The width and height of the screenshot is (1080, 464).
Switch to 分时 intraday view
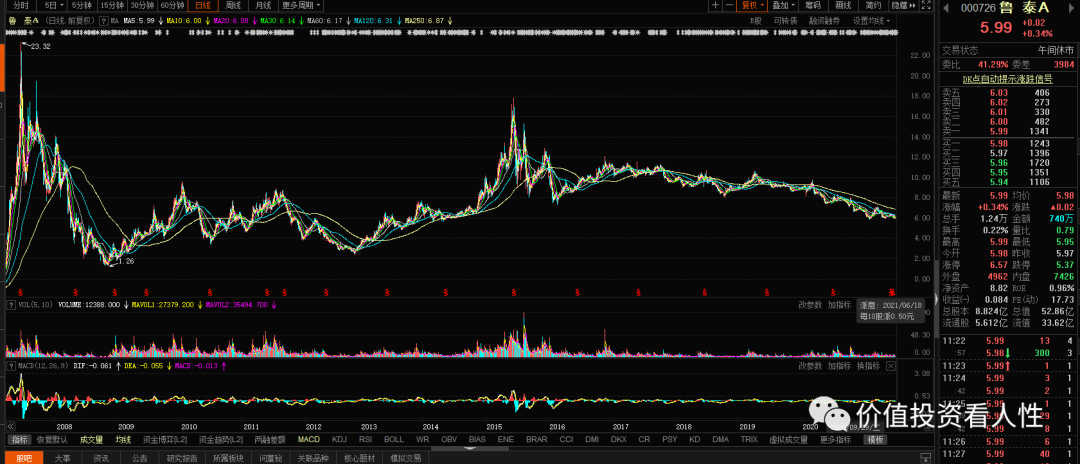[20, 6]
